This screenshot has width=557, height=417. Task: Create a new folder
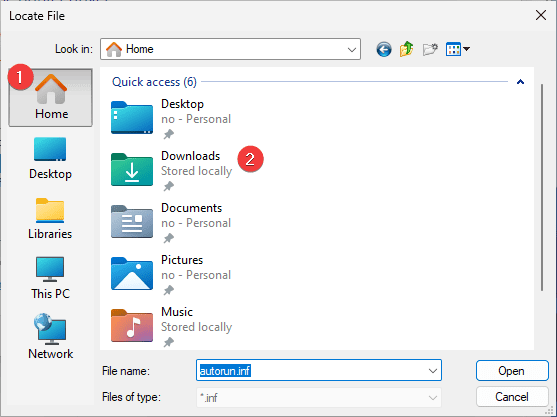(430, 49)
